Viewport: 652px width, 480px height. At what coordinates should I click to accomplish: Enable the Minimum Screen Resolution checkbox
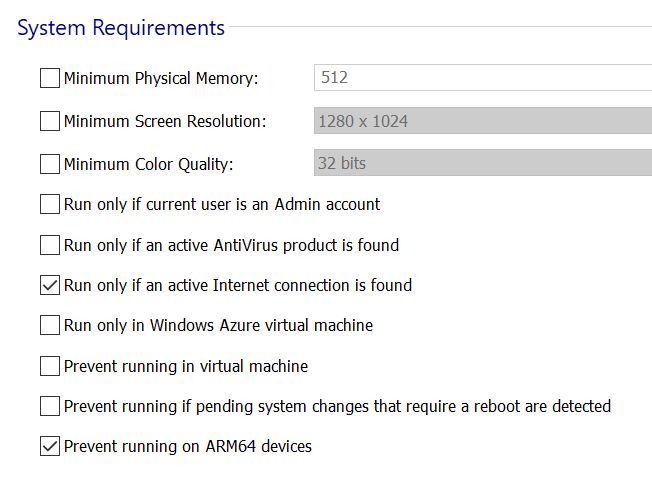50,121
